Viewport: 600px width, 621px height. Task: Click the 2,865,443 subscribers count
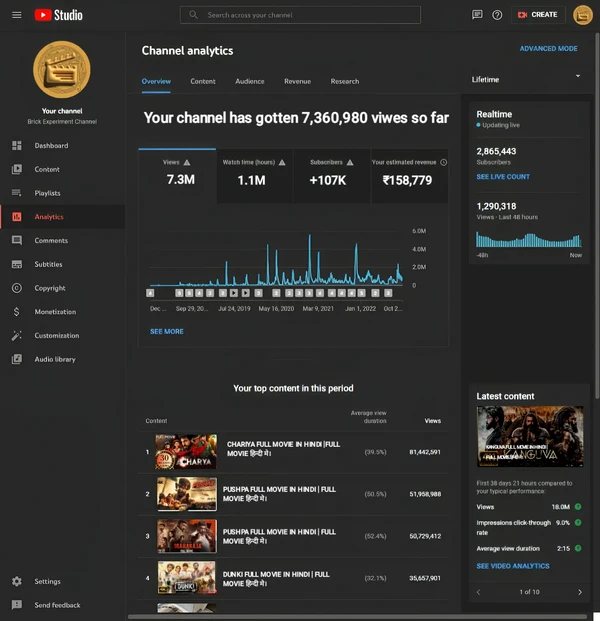click(496, 151)
